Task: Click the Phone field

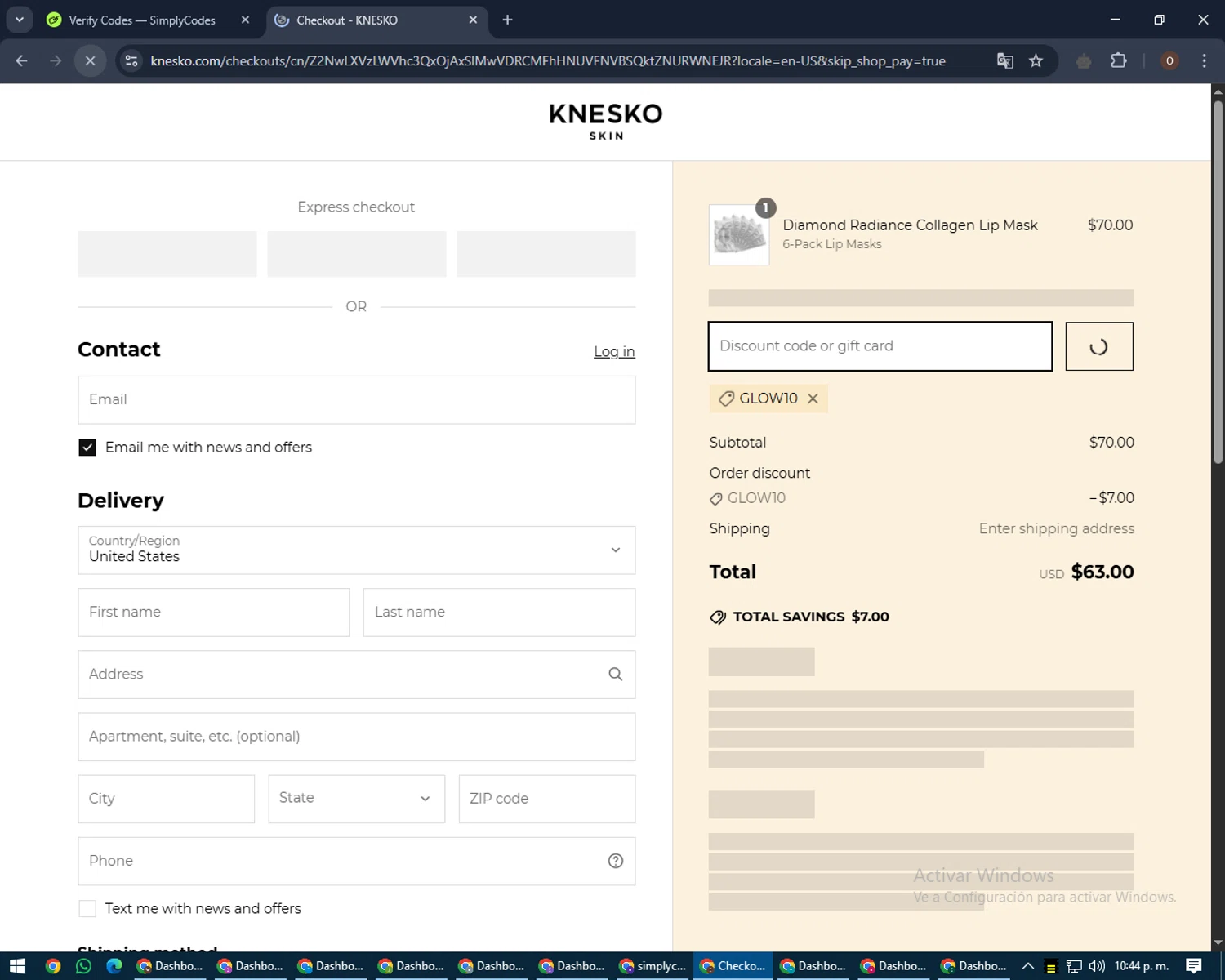Action: point(356,860)
